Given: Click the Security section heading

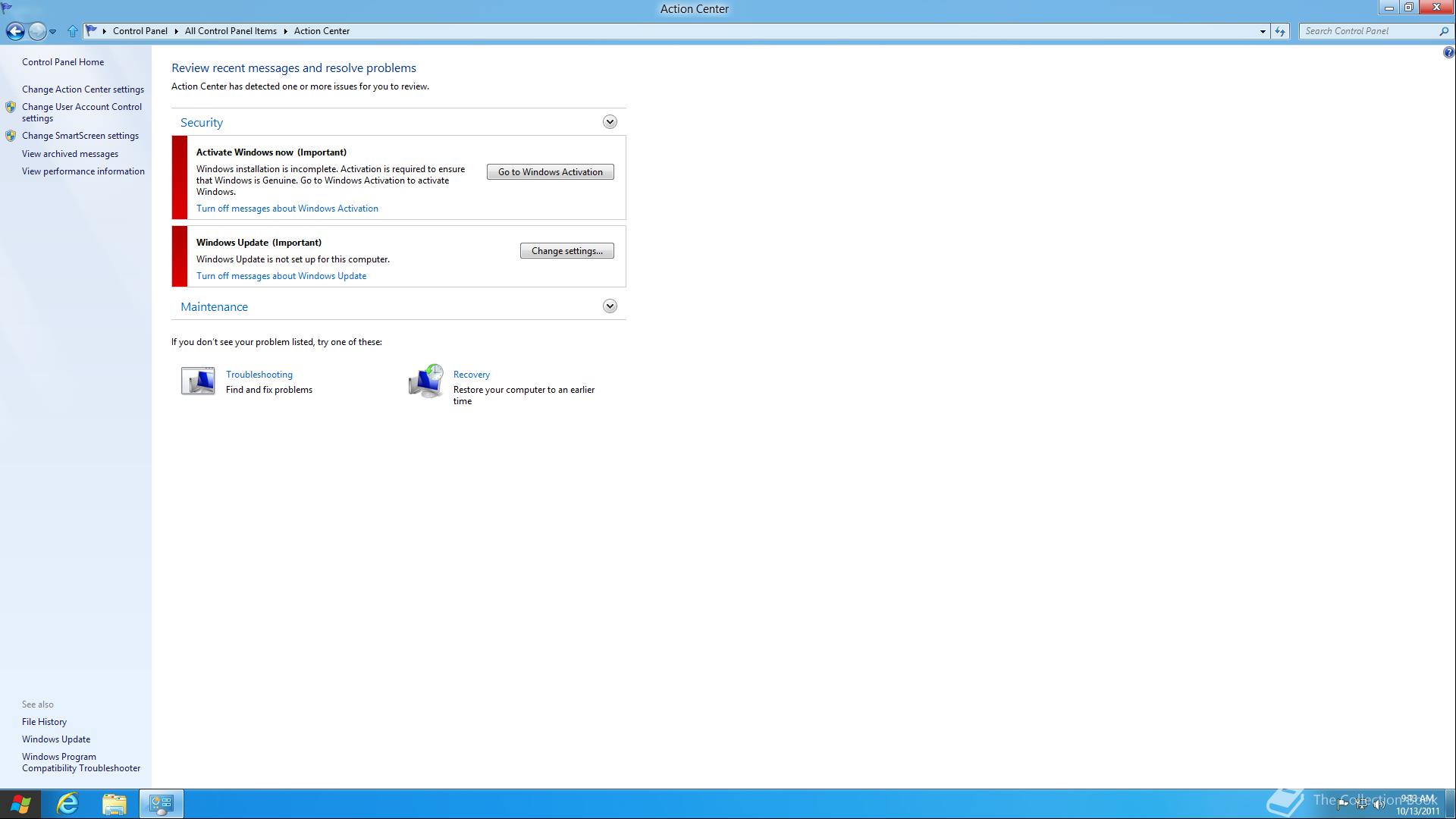Looking at the screenshot, I should point(202,123).
